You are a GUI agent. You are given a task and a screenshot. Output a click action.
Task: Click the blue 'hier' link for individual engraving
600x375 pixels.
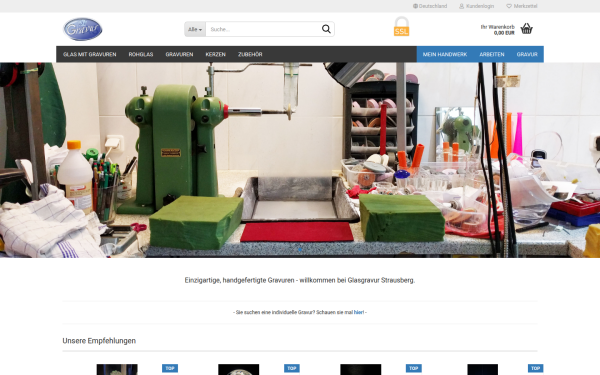[359, 312]
